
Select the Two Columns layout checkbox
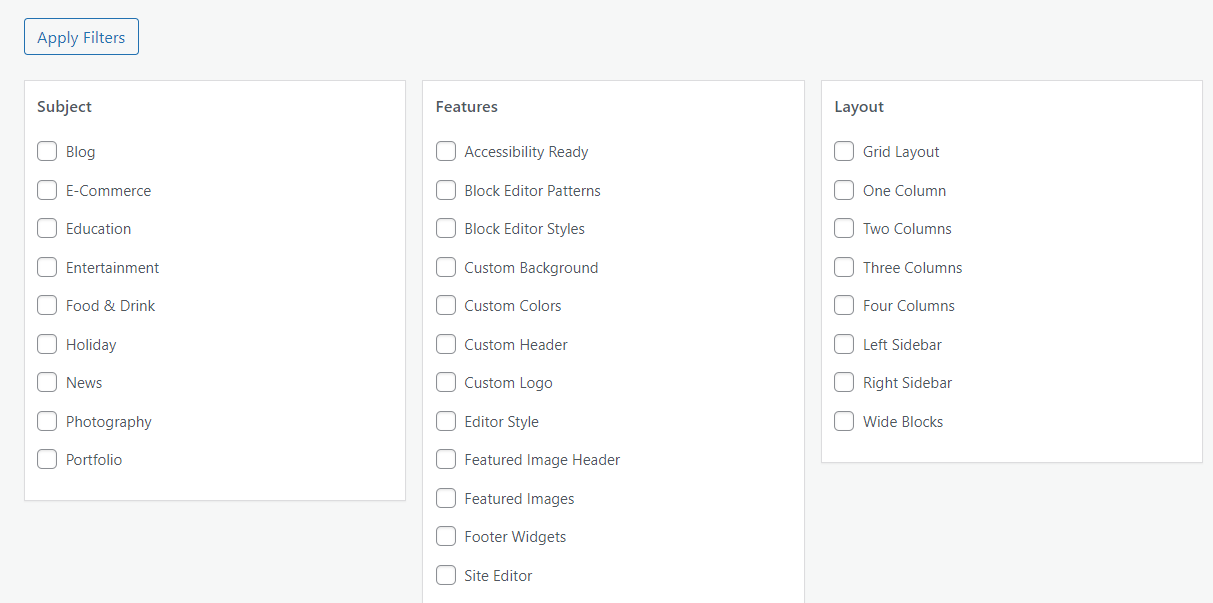point(844,229)
